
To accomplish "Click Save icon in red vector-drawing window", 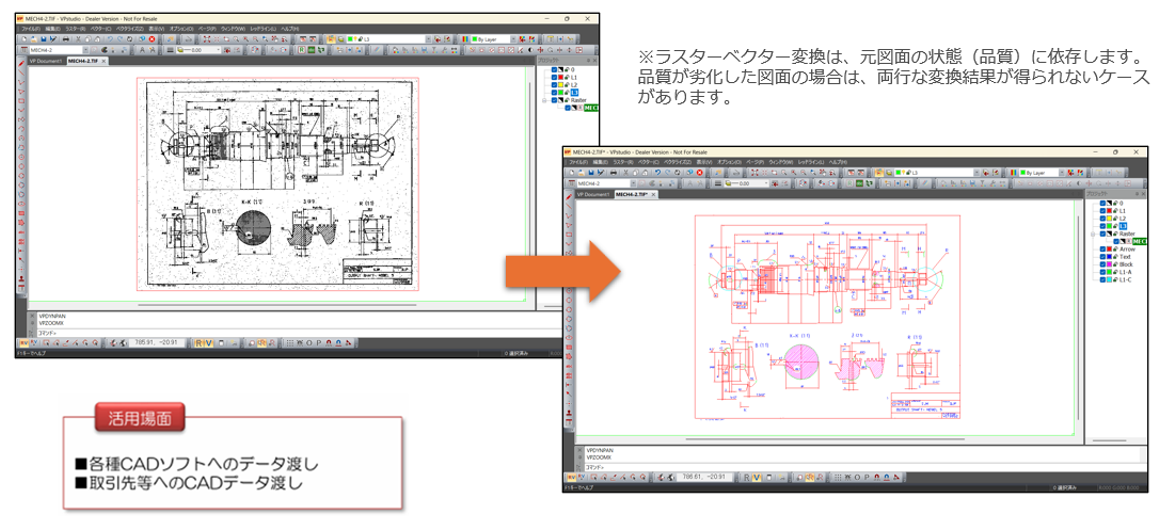I will (591, 173).
